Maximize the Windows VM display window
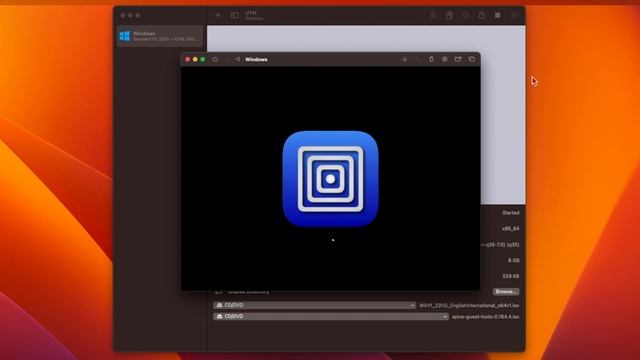The height and width of the screenshot is (360, 640). (203, 60)
